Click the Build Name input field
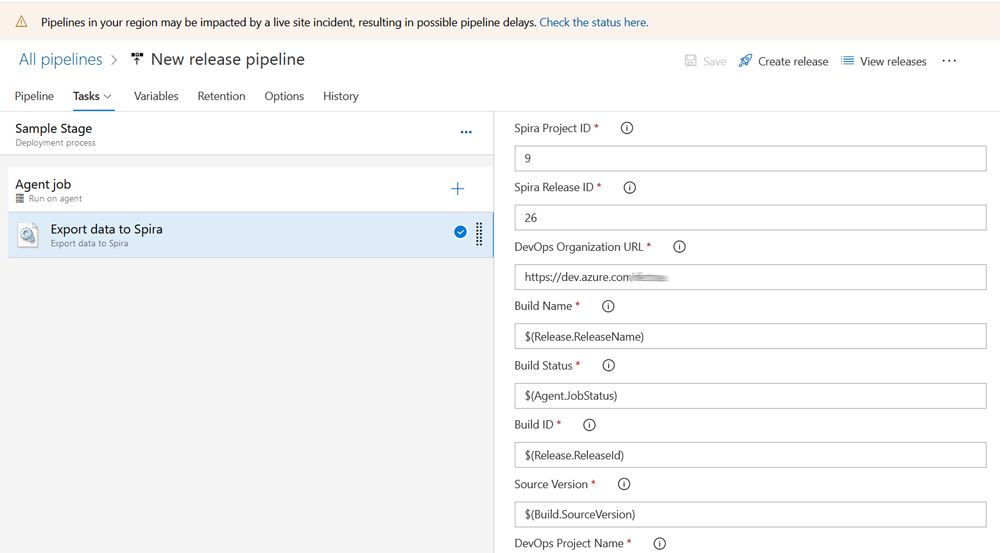 tap(750, 336)
